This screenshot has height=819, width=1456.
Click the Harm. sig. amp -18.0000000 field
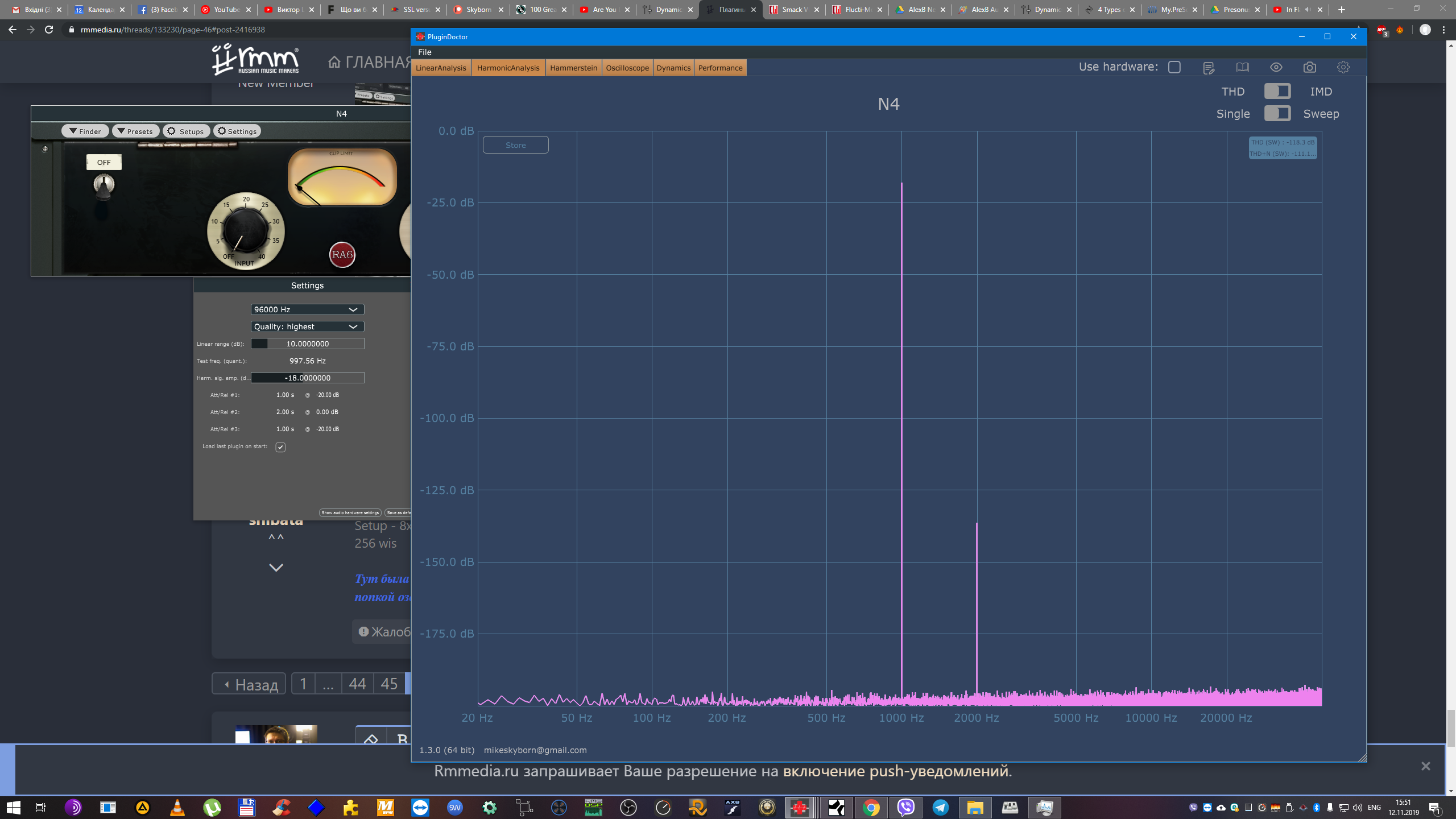click(x=307, y=378)
